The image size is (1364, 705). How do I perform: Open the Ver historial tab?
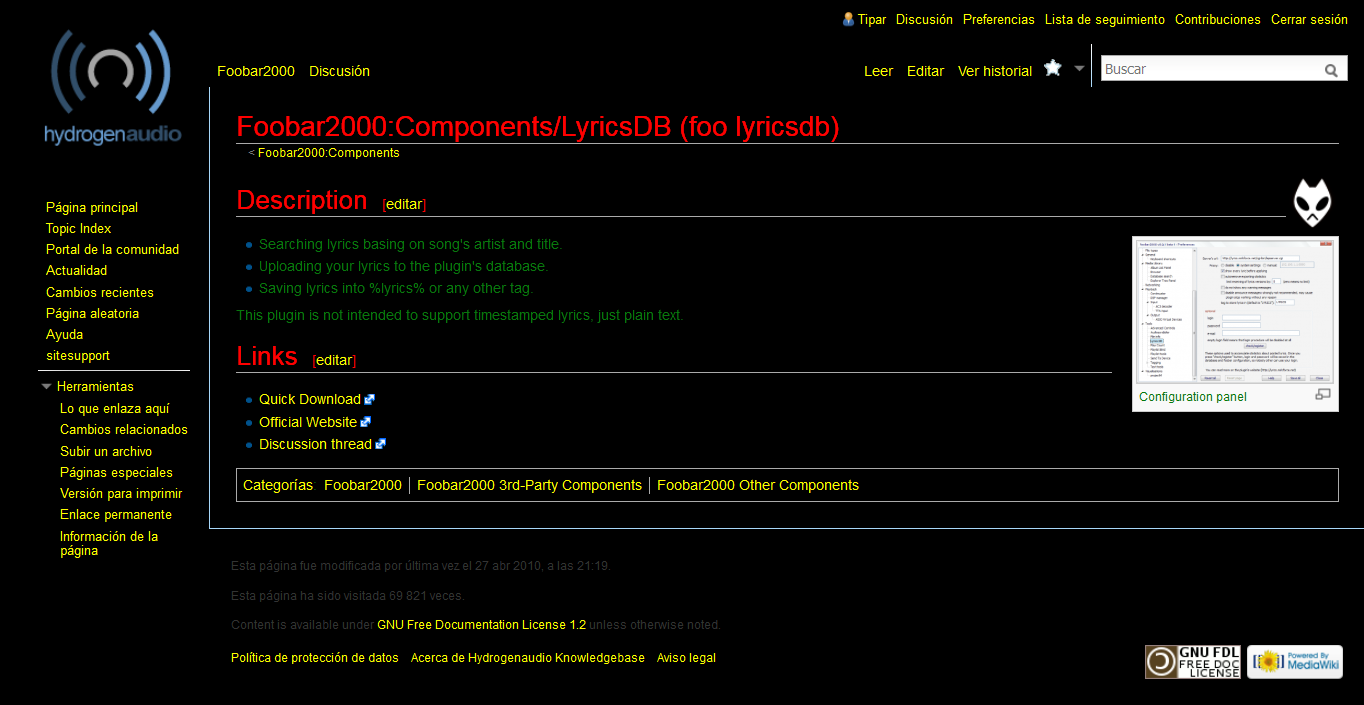995,71
